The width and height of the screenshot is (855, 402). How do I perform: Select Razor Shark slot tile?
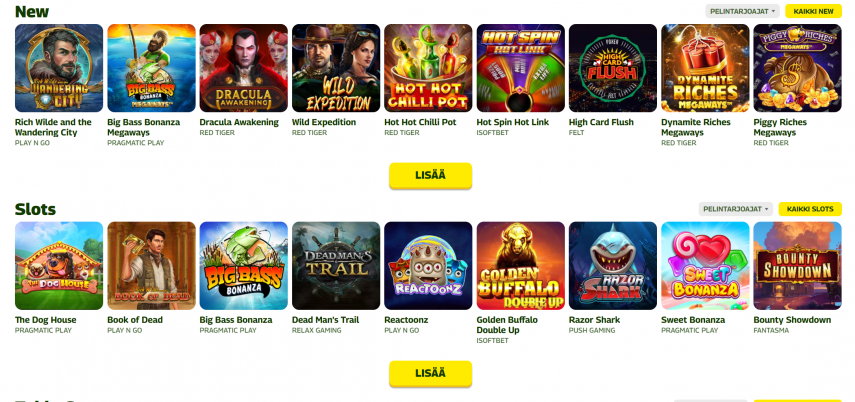pos(613,266)
